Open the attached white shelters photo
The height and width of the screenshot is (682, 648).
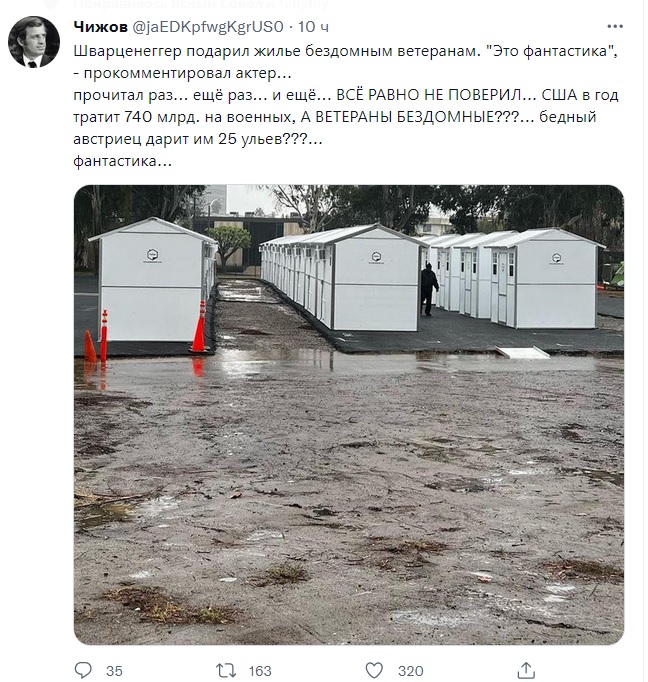(x=349, y=415)
